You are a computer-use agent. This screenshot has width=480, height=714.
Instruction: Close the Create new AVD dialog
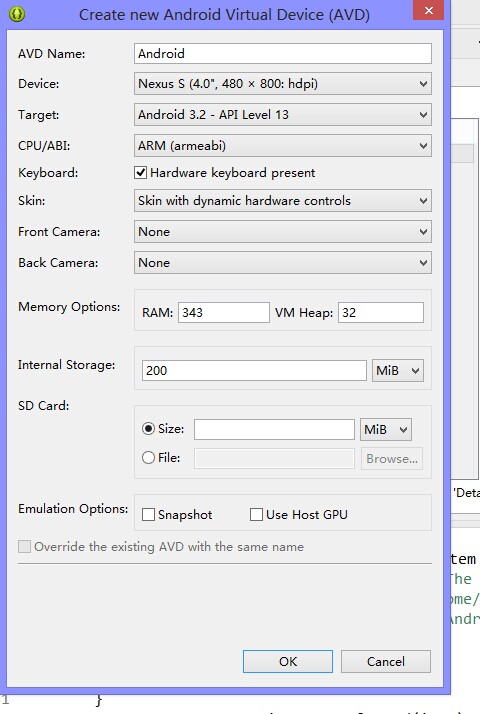[429, 10]
